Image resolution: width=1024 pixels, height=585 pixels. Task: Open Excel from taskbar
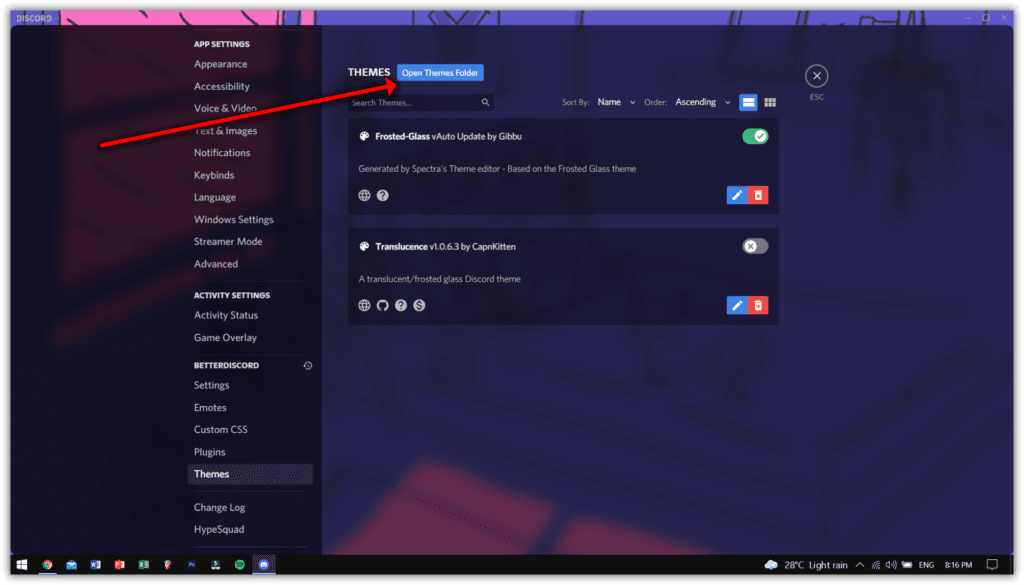144,565
